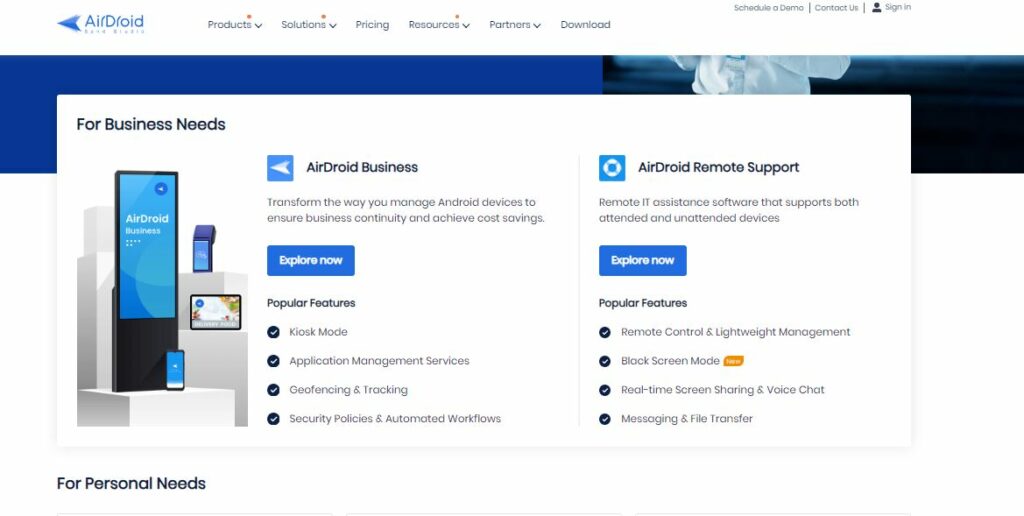Image resolution: width=1024 pixels, height=516 pixels.
Task: Click the AirDroid Remote Support lifebuoy icon
Action: coord(612,168)
